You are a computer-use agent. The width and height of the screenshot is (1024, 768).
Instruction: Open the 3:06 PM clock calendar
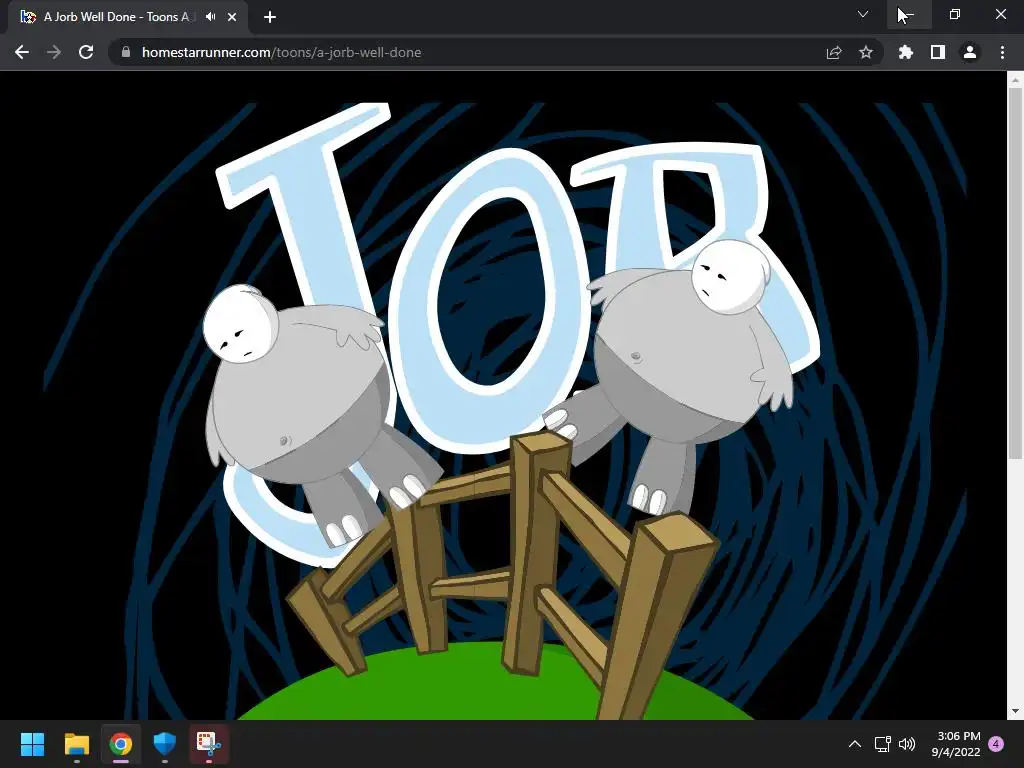click(956, 744)
